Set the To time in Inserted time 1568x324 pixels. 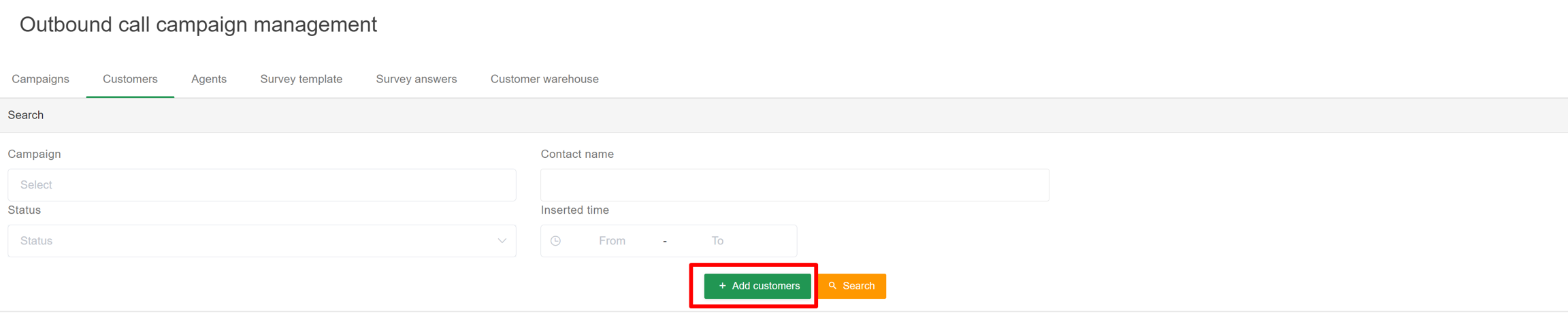(717, 241)
